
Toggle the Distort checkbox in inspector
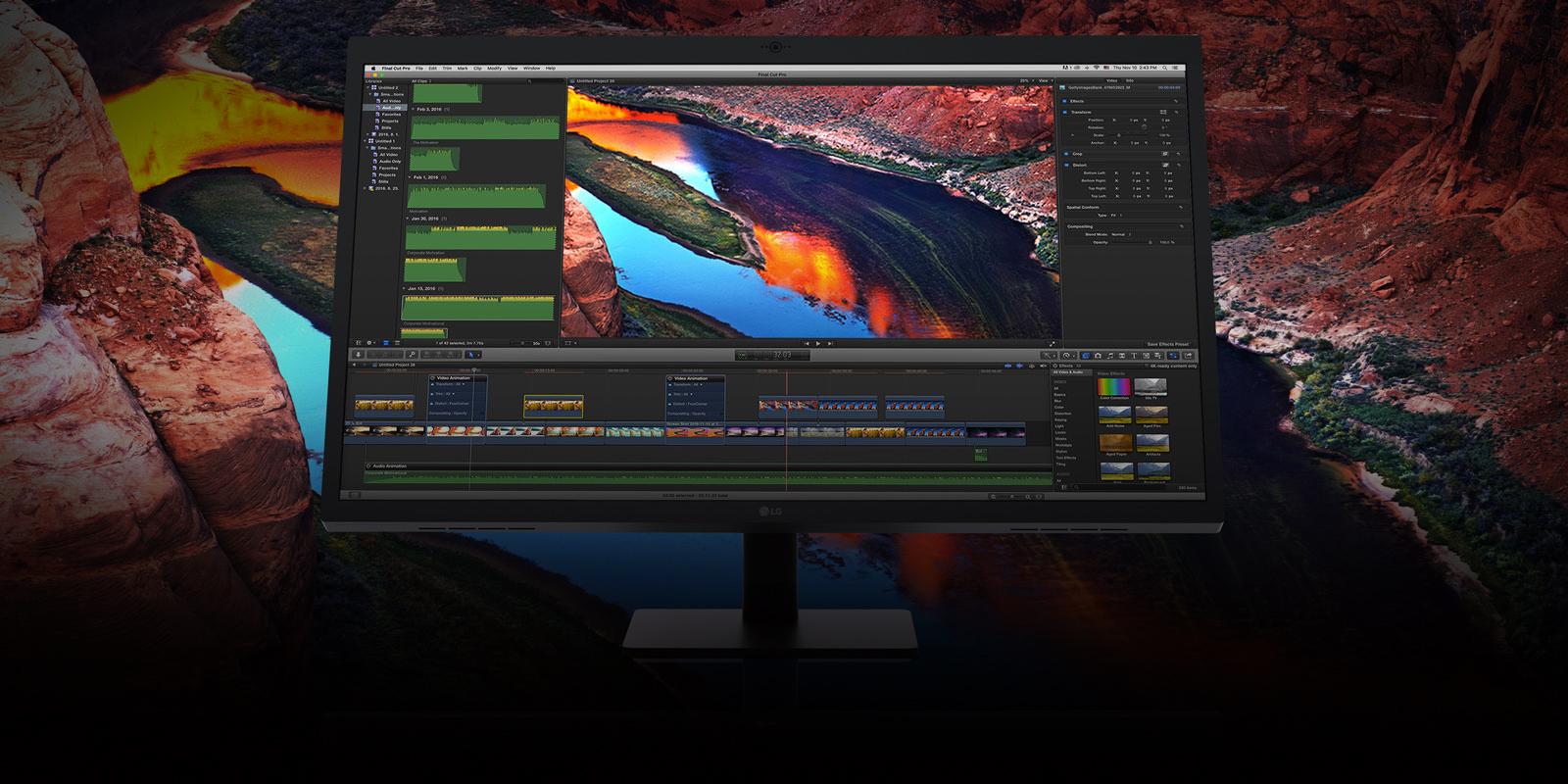point(1066,165)
